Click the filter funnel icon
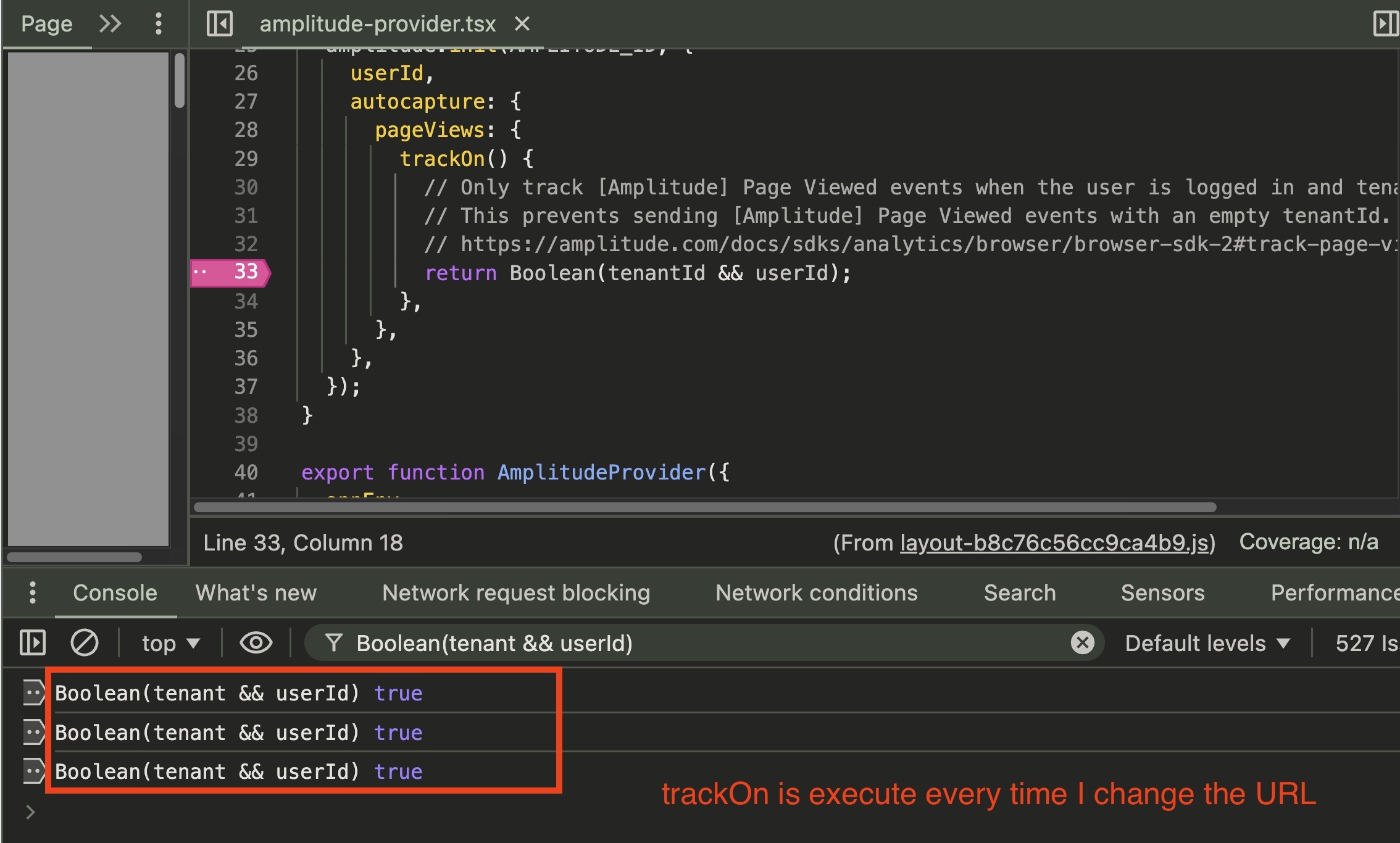This screenshot has height=843, width=1400. pyautogui.click(x=333, y=643)
